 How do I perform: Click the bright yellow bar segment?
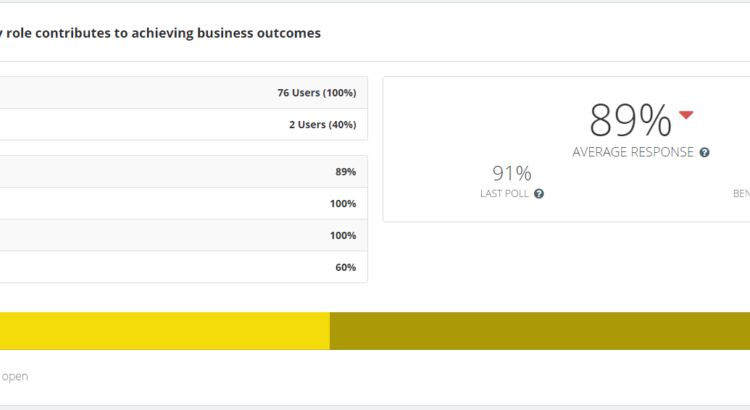(x=164, y=331)
